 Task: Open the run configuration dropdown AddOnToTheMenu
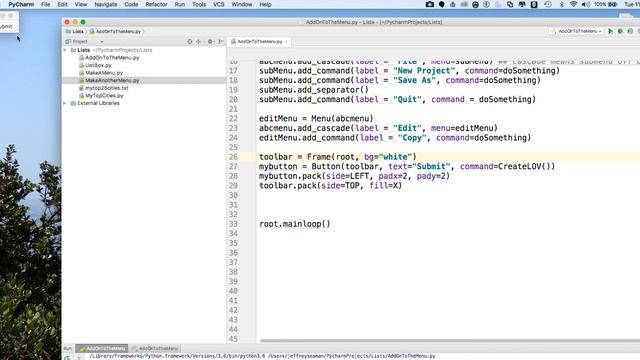(x=577, y=31)
